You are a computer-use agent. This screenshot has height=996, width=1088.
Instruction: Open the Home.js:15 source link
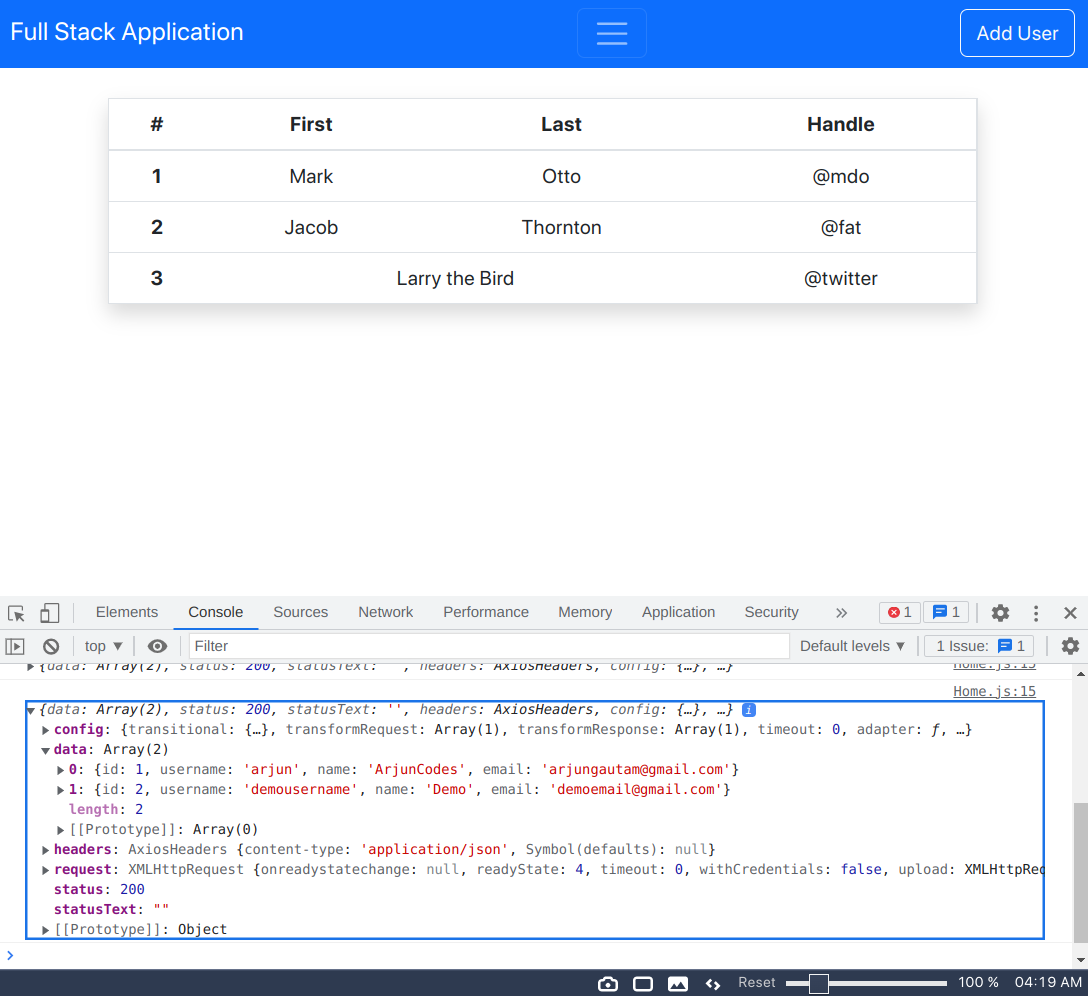click(994, 691)
